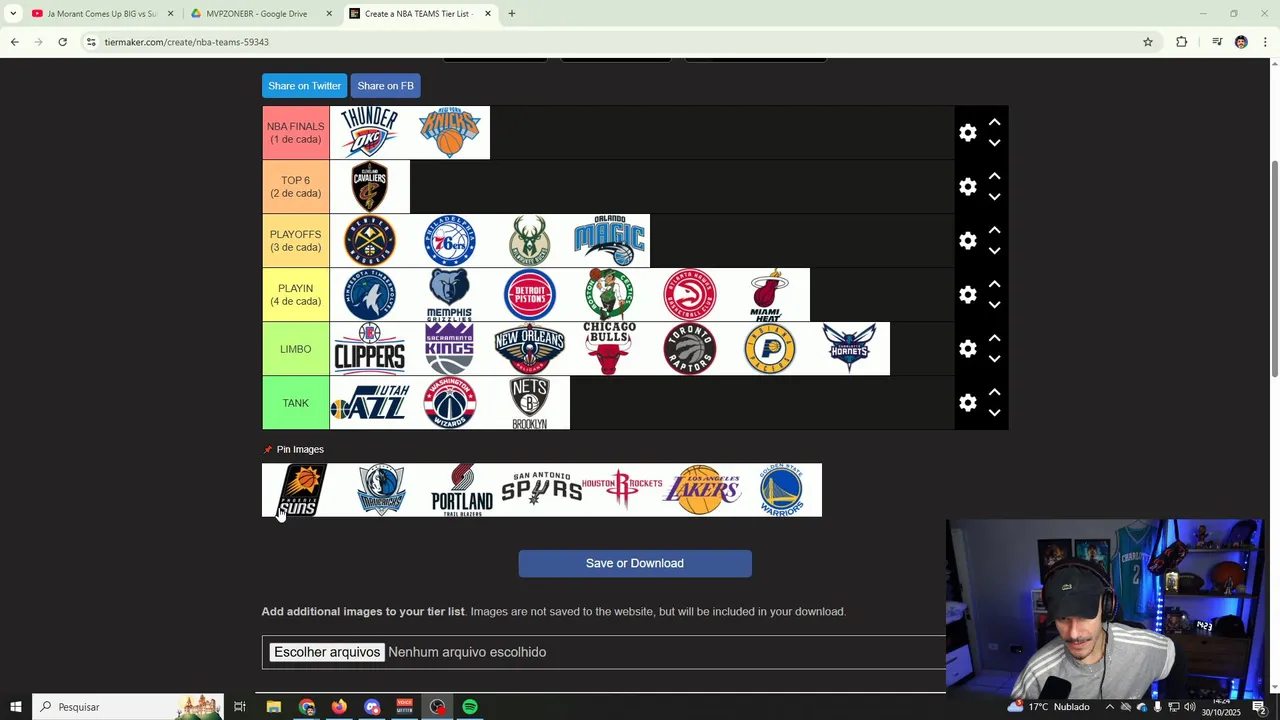Move NBA FINALS row down with chevron
Screen dimensions: 1280x720
click(994, 143)
